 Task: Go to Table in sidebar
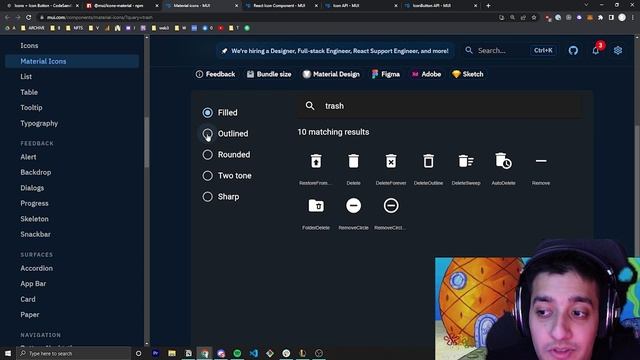(x=29, y=92)
